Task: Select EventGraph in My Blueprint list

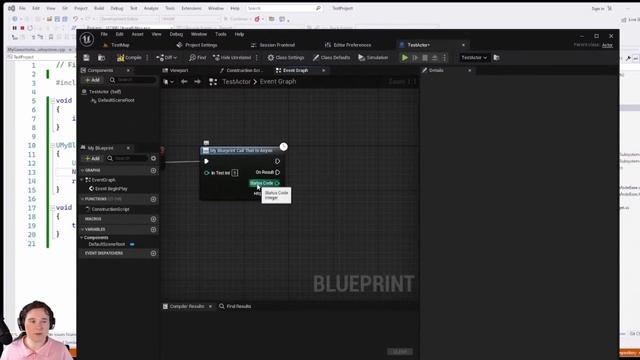Action: 100,180
